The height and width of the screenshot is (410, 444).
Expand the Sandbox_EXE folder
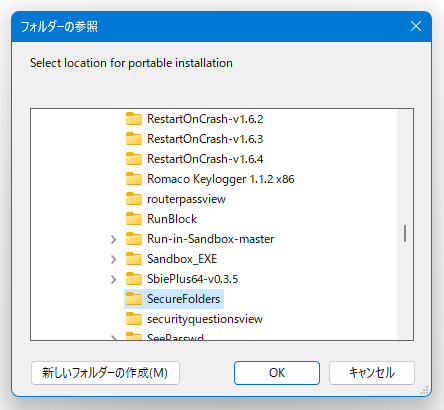click(114, 259)
